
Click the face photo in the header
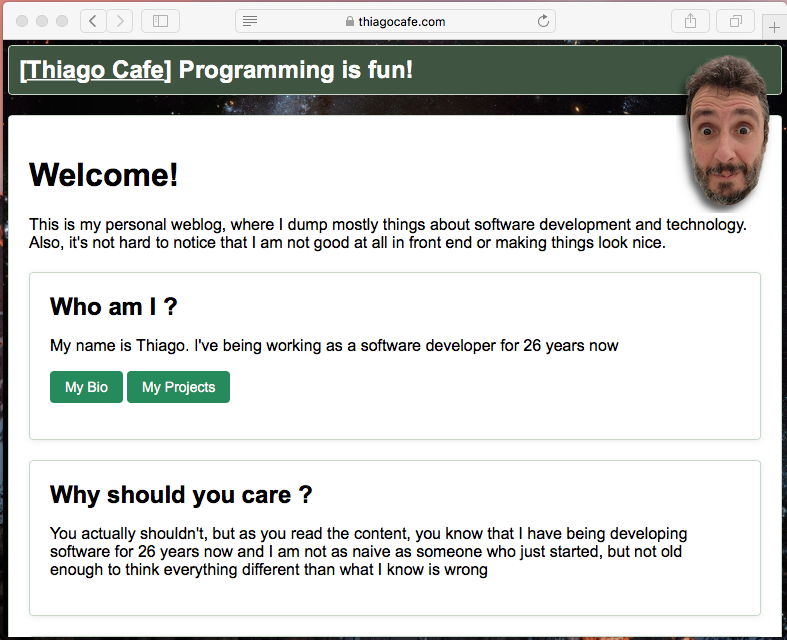click(x=727, y=130)
